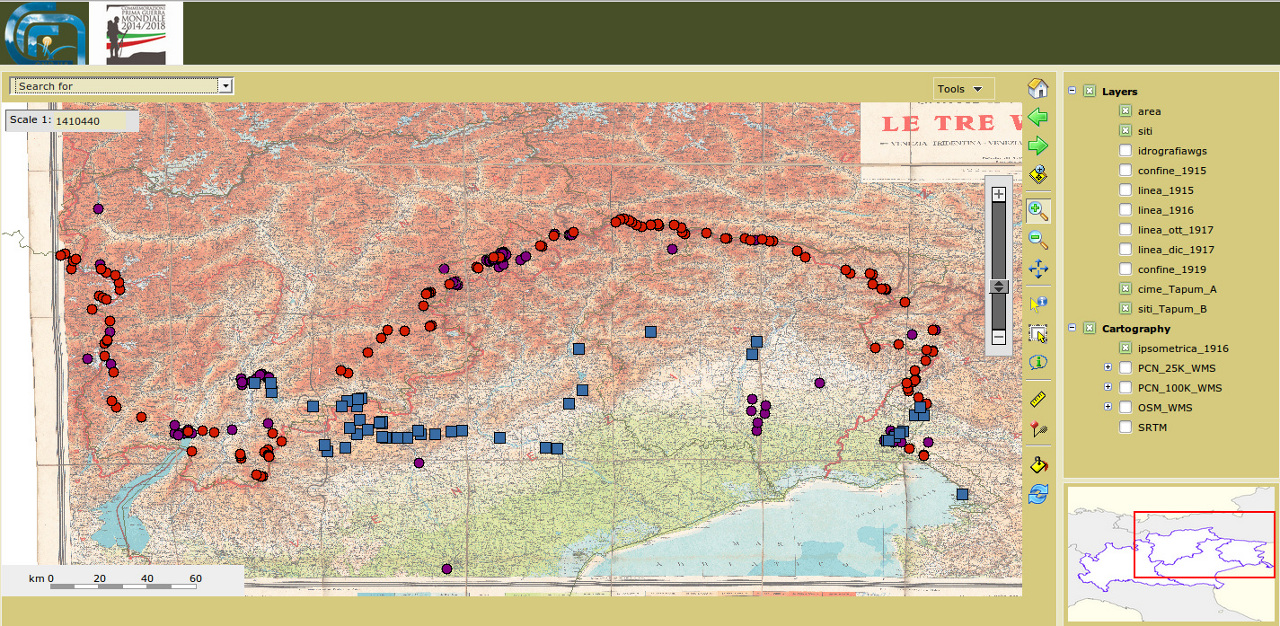Disable the cime_Tapum_A layer
This screenshot has height=626, width=1280.
click(1125, 289)
